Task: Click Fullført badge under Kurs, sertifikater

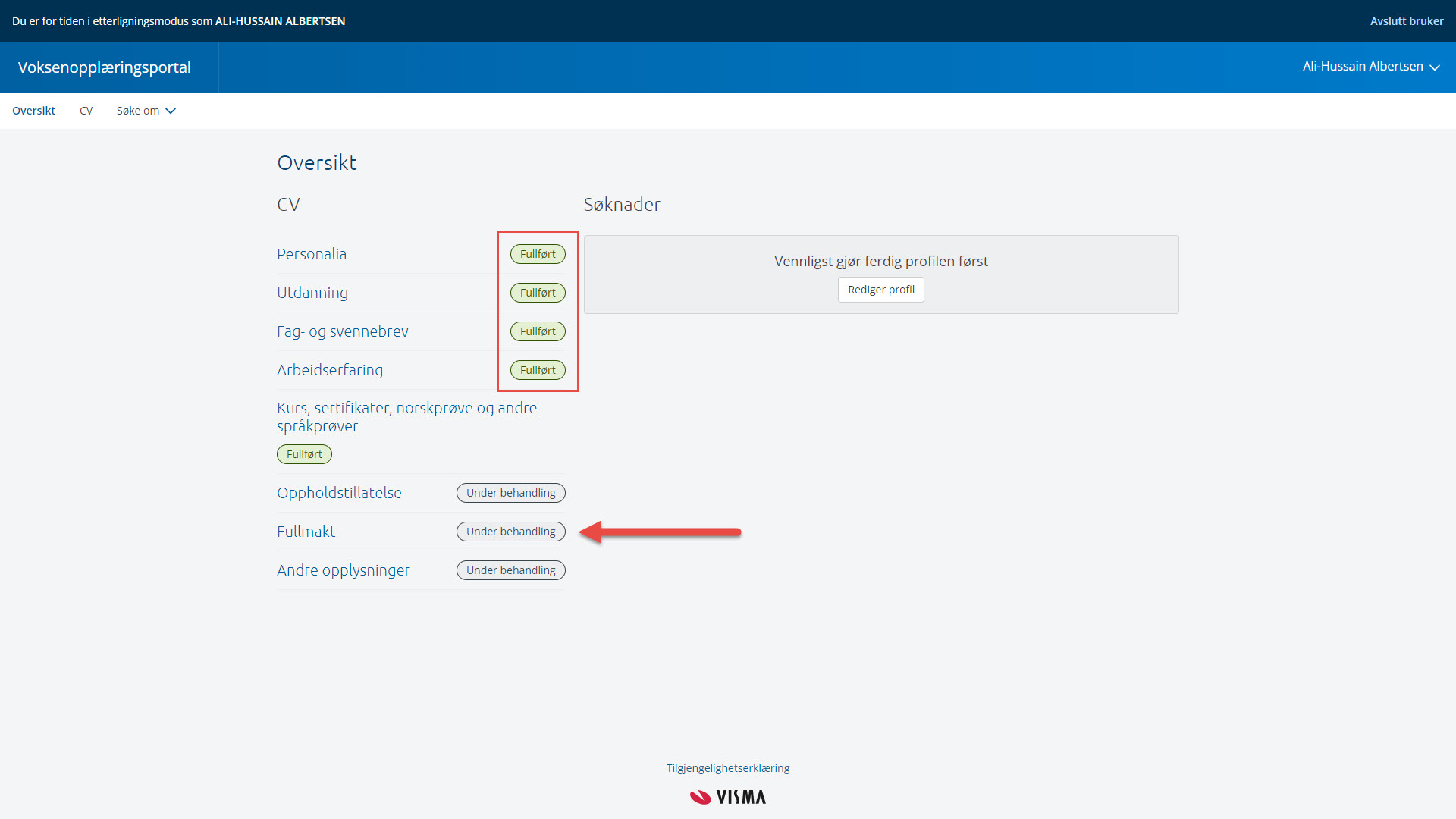Action: coord(304,454)
